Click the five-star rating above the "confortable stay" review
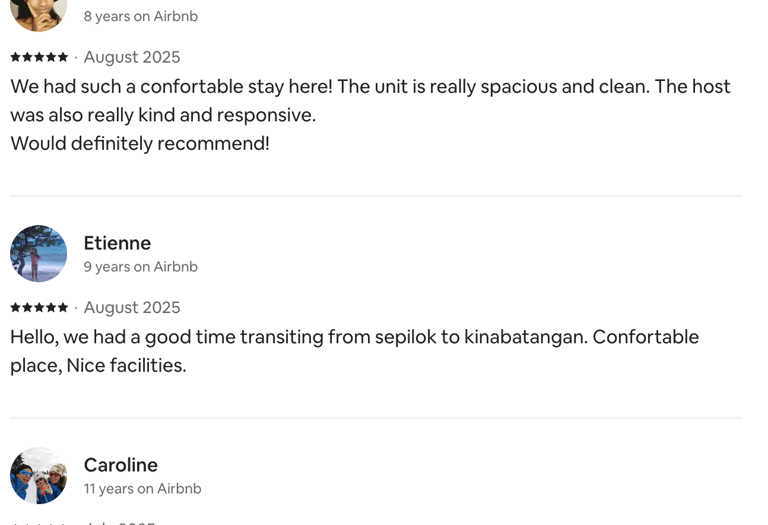 click(39, 57)
